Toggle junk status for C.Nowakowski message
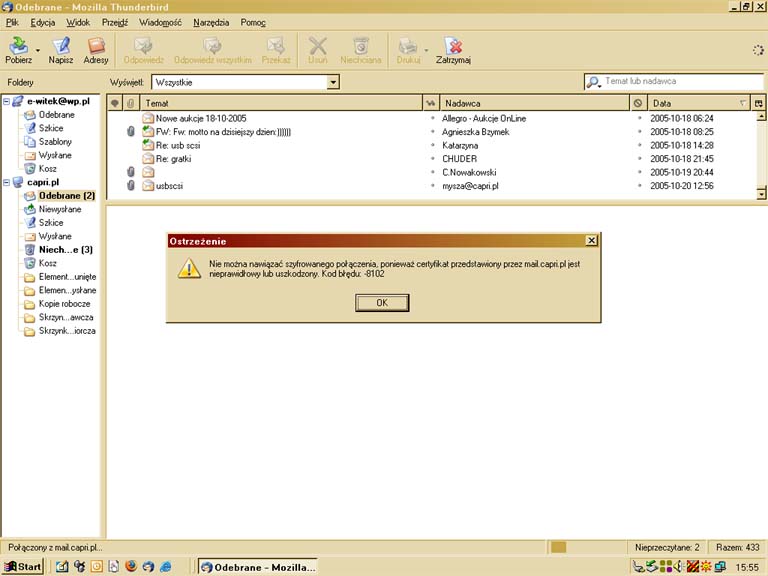This screenshot has width=768, height=576. point(639,172)
